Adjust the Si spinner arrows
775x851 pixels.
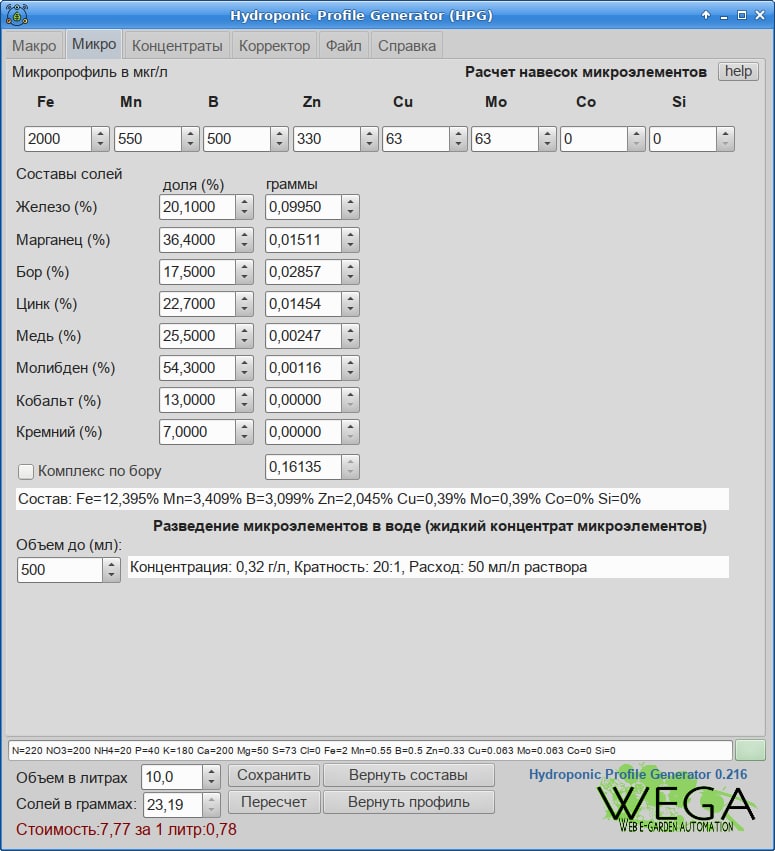(726, 139)
